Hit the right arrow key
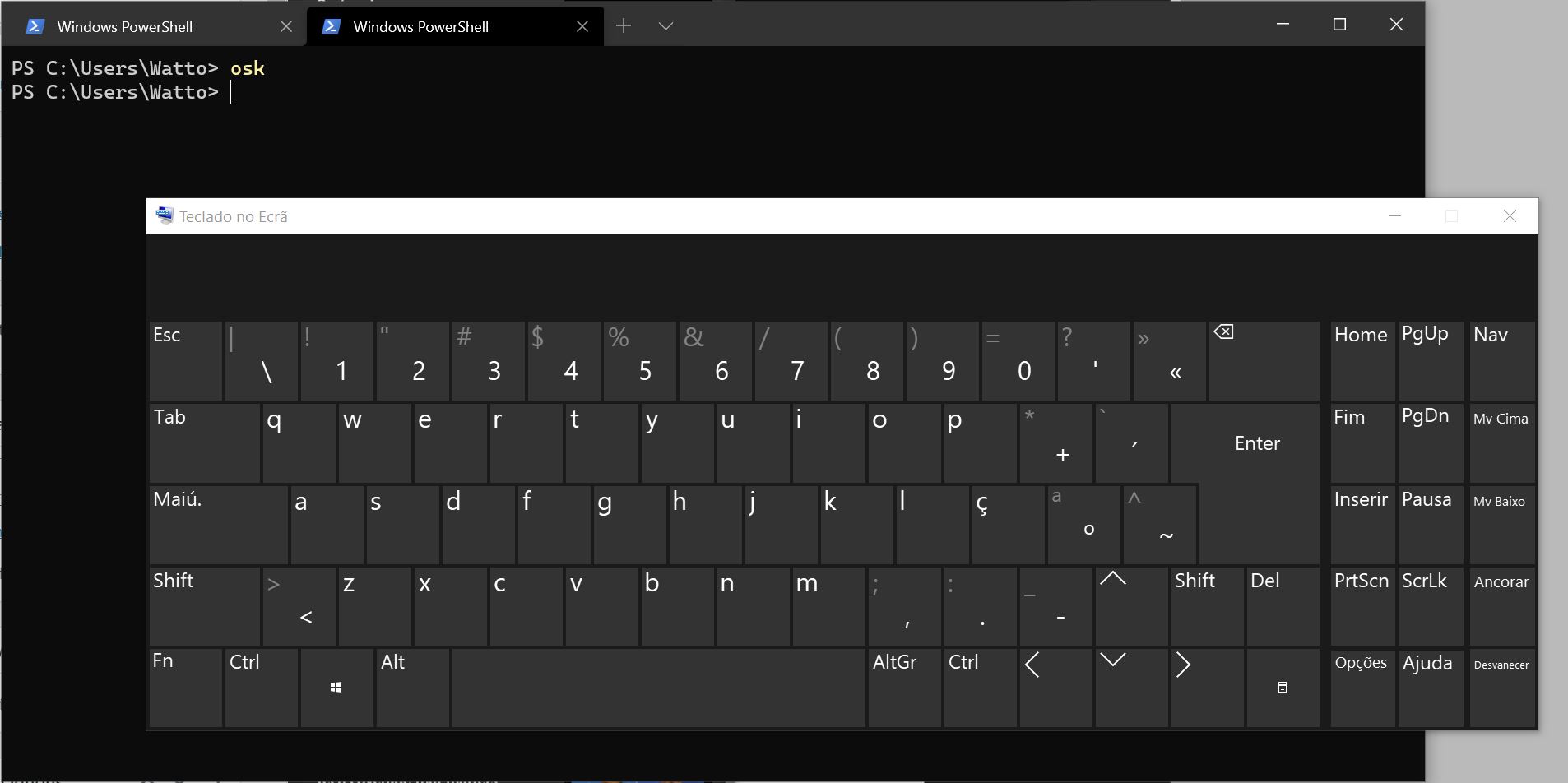Image resolution: width=1568 pixels, height=783 pixels. pyautogui.click(x=1207, y=688)
